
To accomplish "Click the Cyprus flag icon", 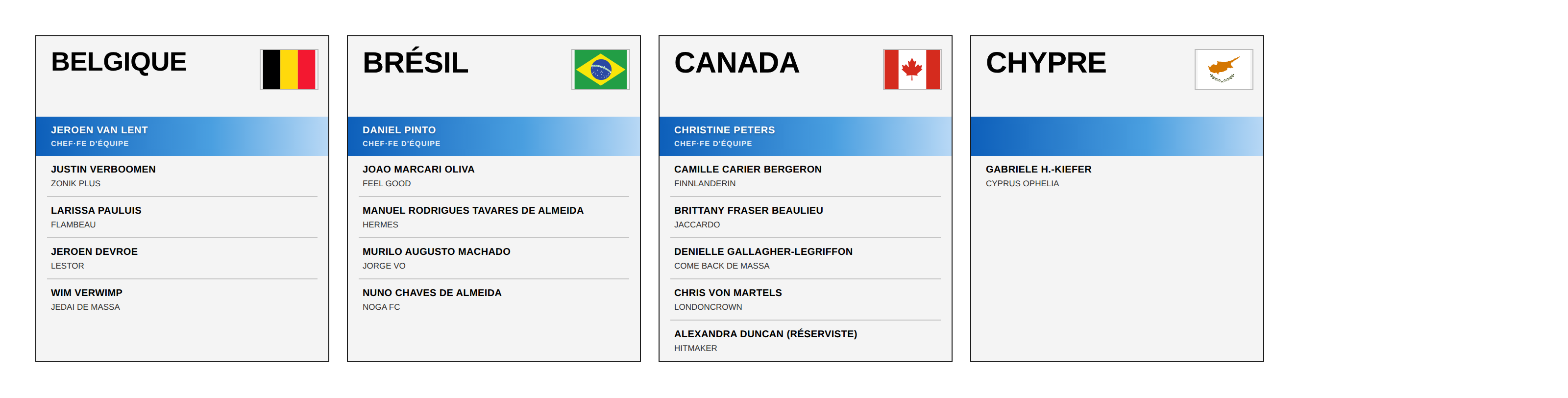I will (1224, 70).
